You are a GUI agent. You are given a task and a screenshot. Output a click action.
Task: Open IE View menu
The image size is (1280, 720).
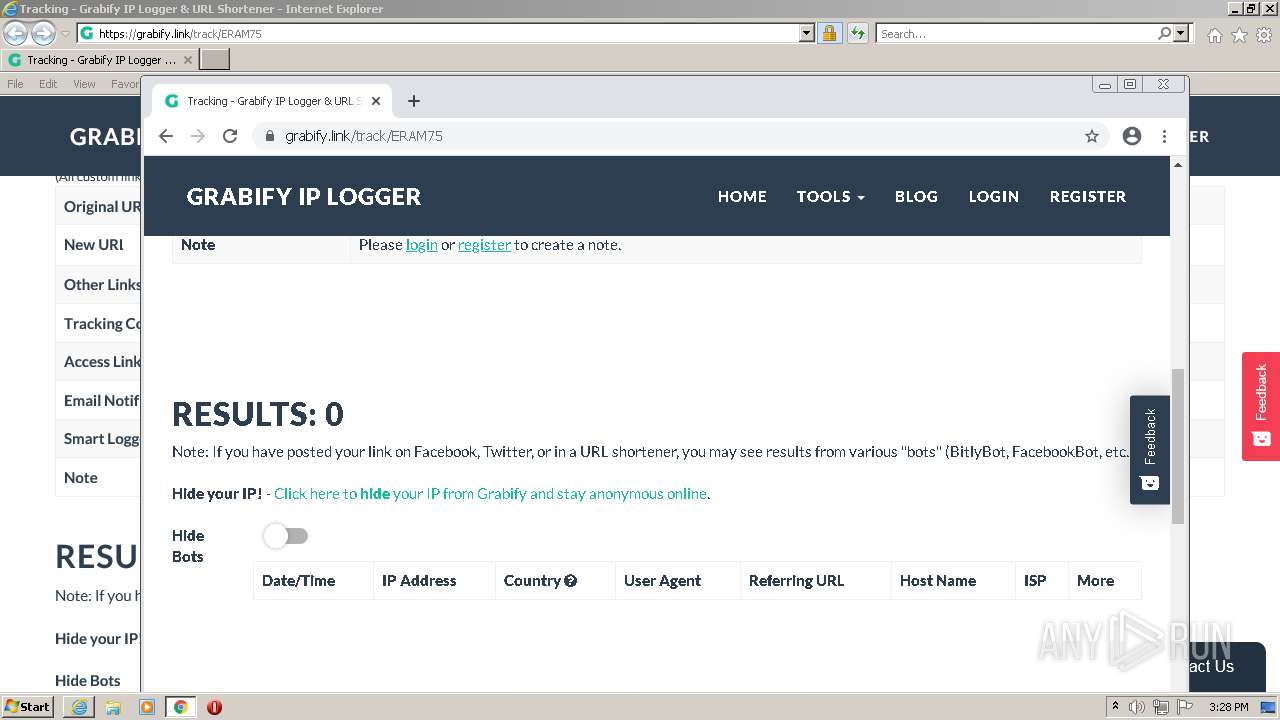coord(84,84)
